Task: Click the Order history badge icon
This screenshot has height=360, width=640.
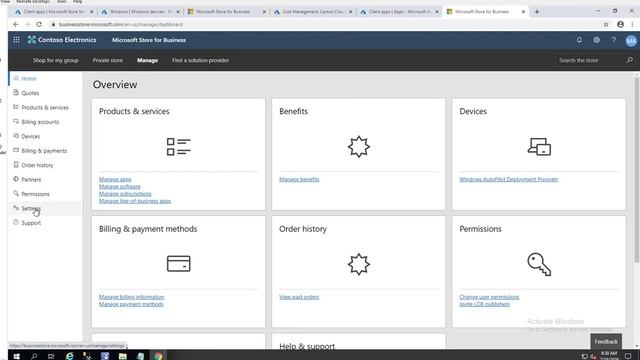Action: pyautogui.click(x=359, y=264)
